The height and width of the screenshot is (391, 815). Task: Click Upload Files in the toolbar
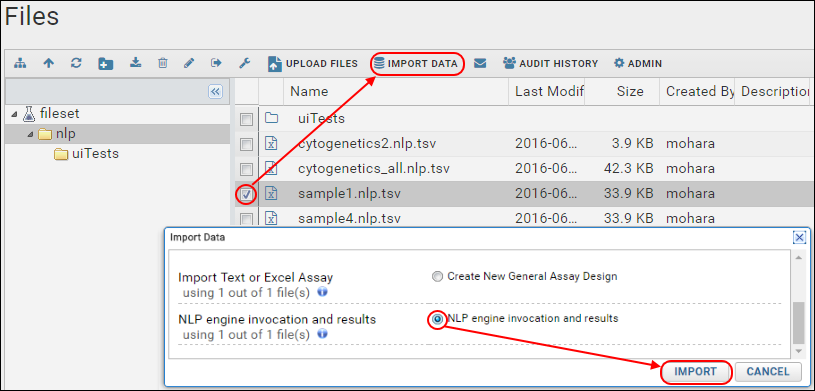pyautogui.click(x=313, y=63)
